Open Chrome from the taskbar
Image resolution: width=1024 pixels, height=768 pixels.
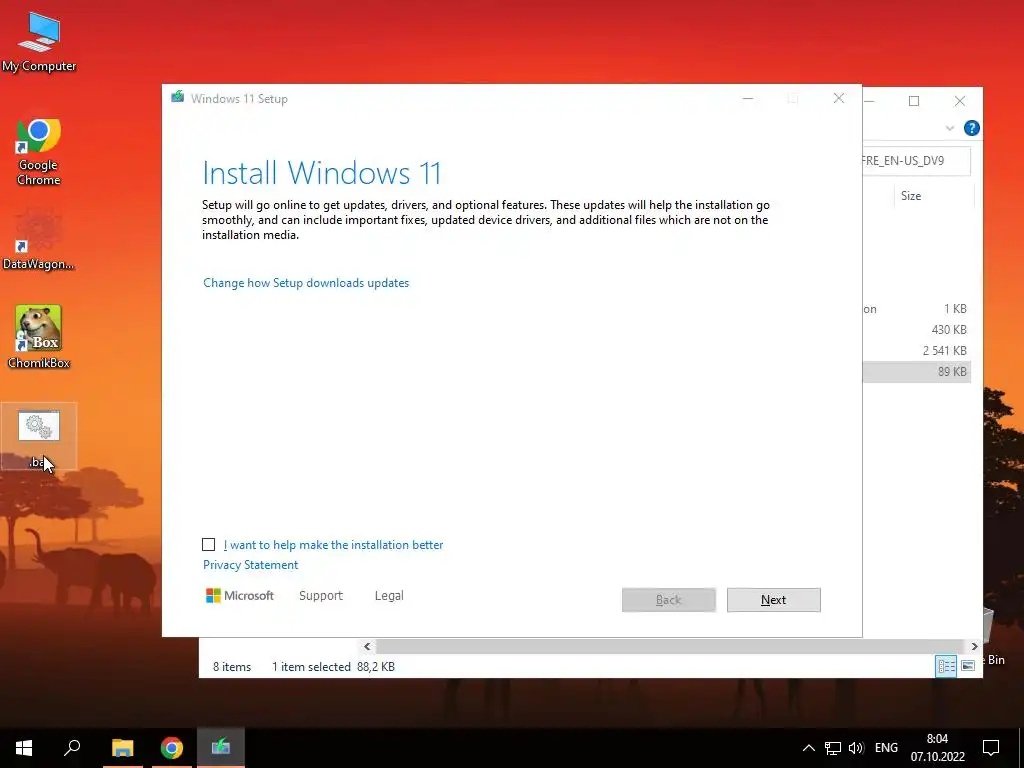point(172,747)
